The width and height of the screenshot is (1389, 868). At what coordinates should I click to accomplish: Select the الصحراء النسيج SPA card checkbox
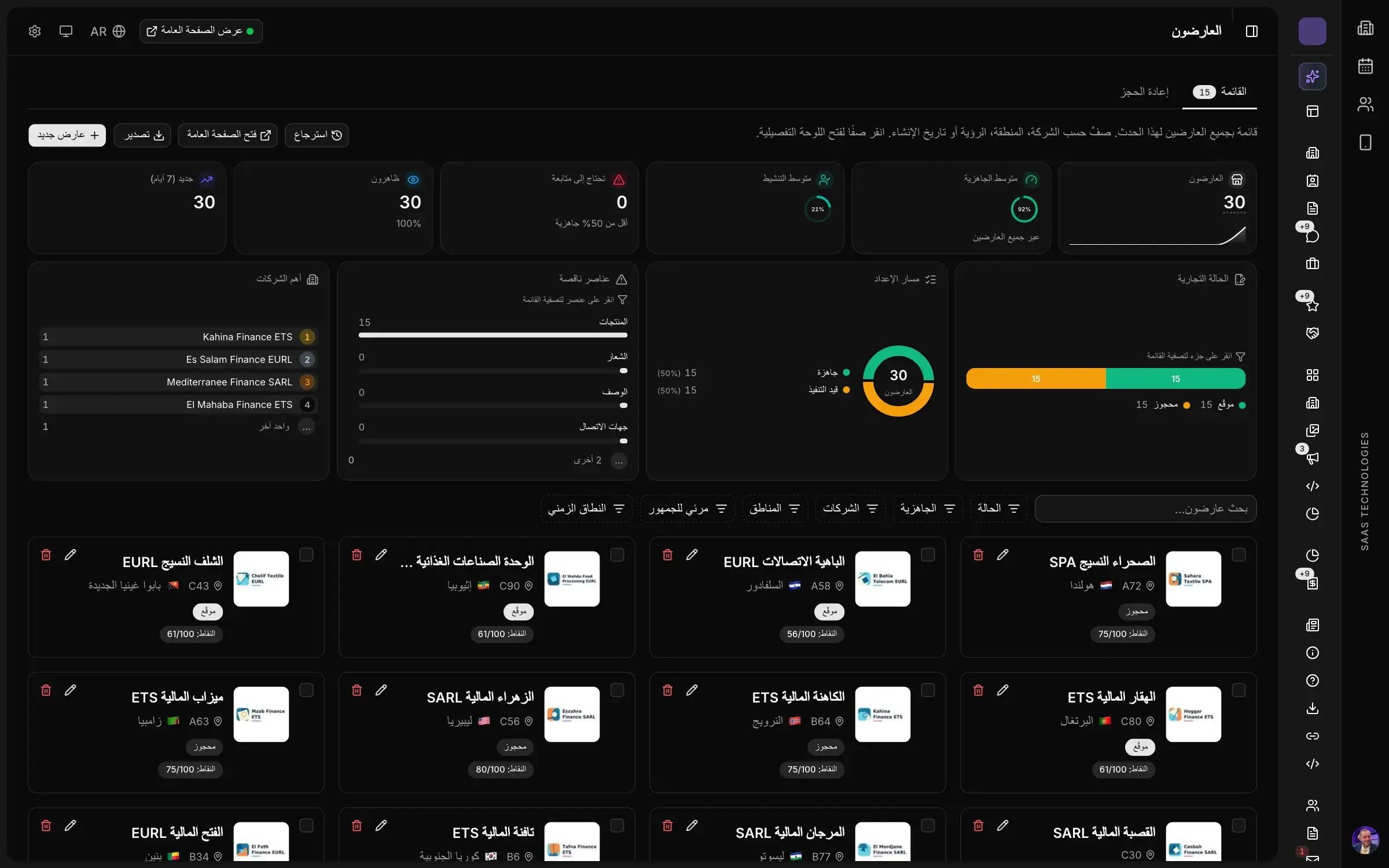tap(1239, 555)
